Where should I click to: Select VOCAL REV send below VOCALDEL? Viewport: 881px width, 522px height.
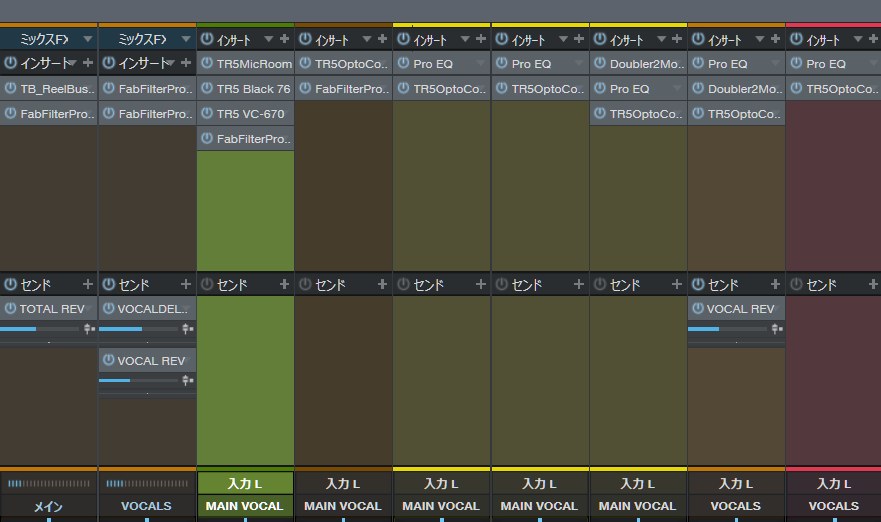coord(151,361)
